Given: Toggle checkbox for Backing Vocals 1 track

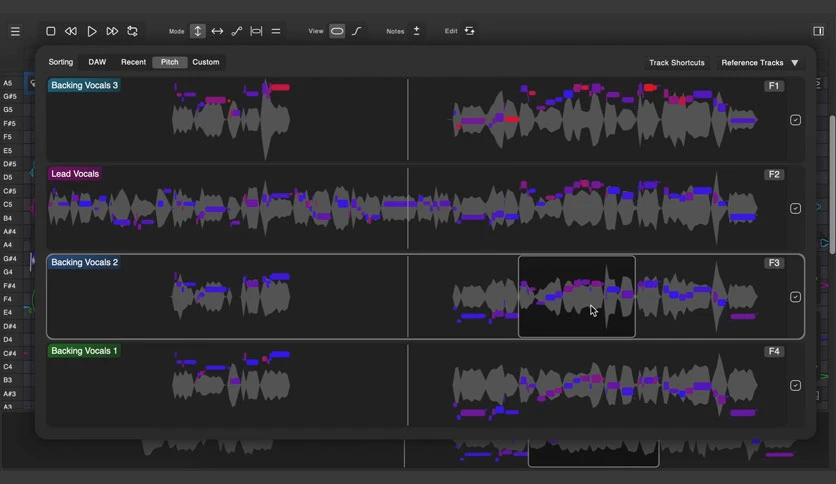Looking at the screenshot, I should [x=795, y=385].
